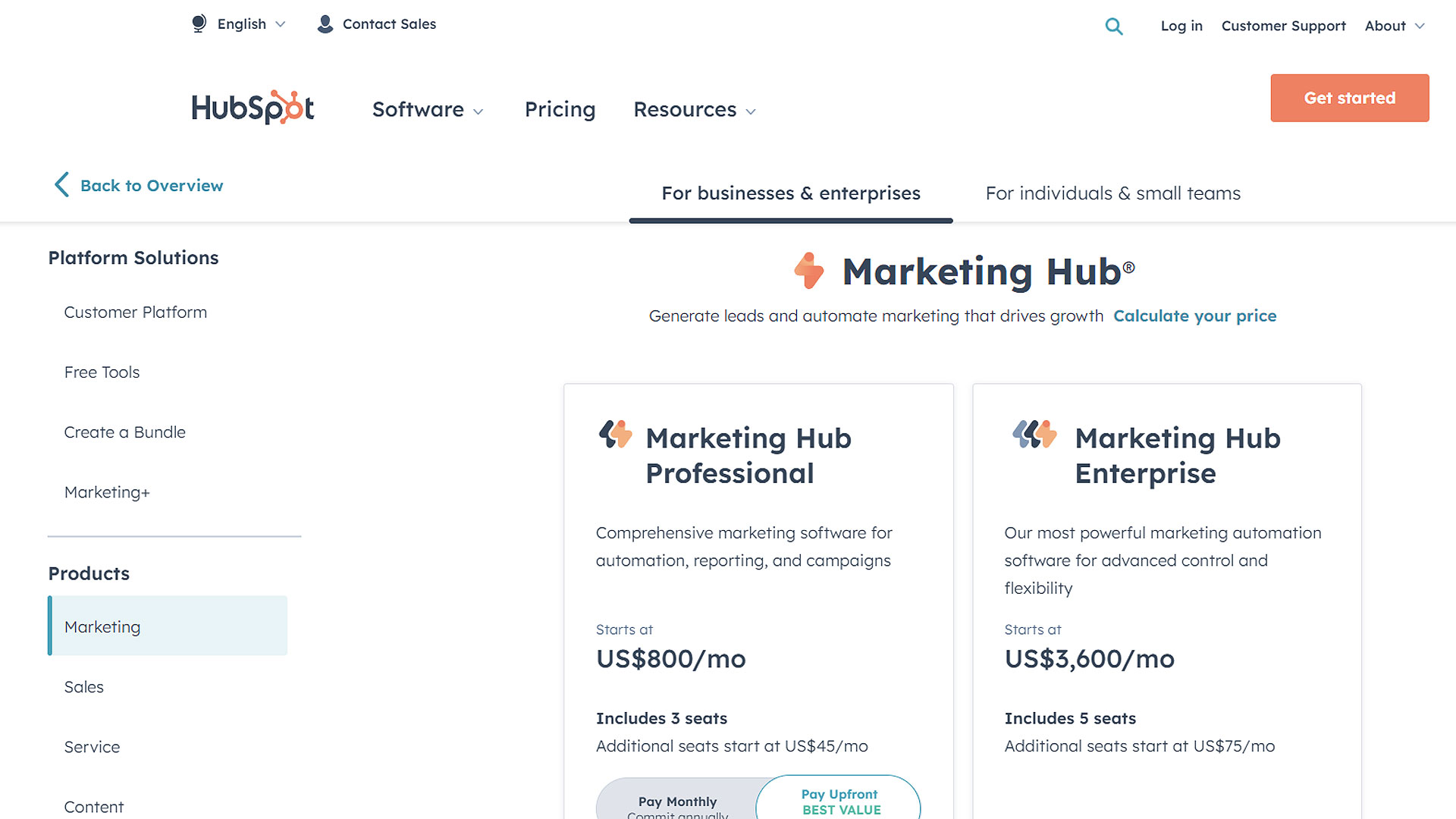Select Marketing under Products

(168, 626)
